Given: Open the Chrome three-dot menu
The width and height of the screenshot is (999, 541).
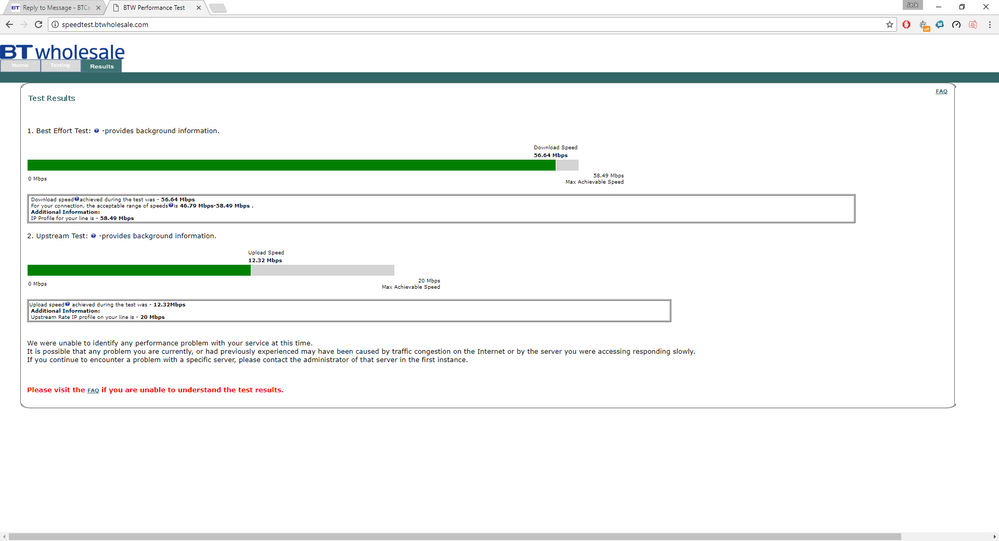Looking at the screenshot, I should tap(989, 25).
